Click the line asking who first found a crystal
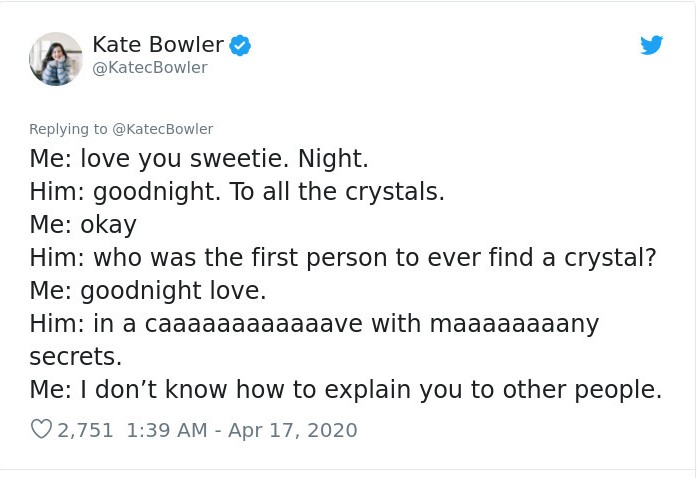 point(342,258)
